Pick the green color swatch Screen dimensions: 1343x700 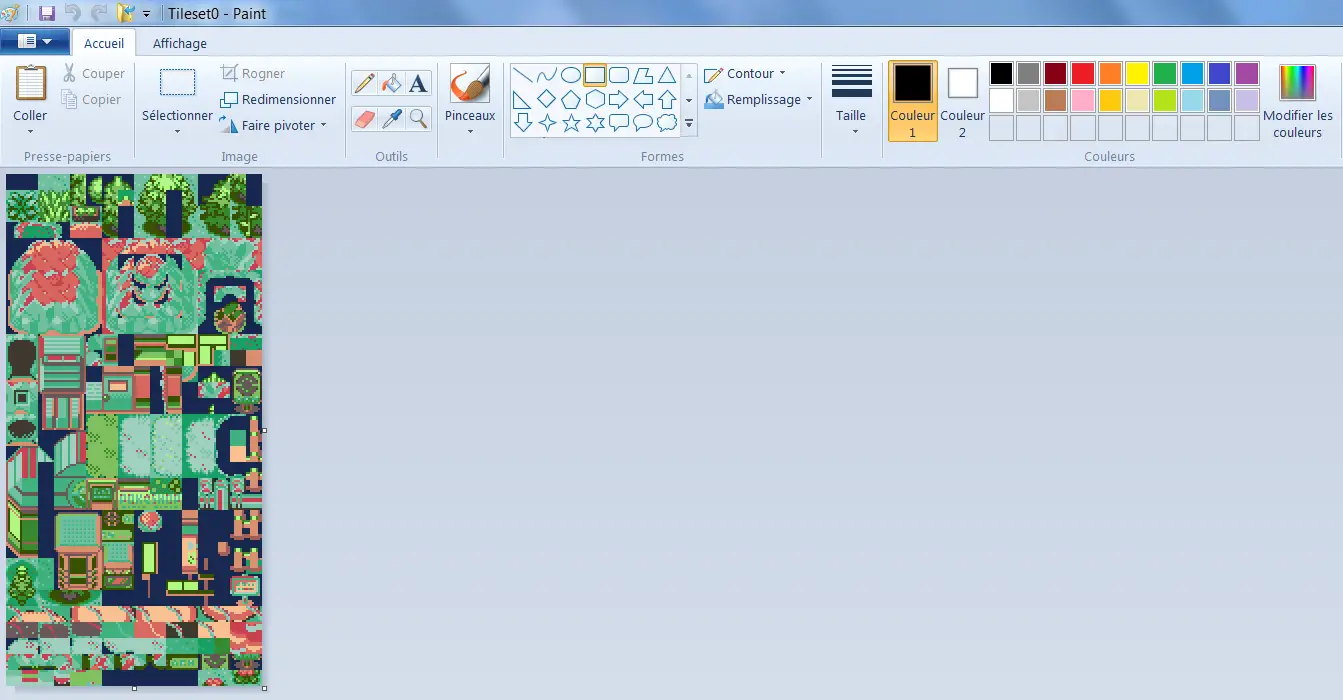point(1165,73)
